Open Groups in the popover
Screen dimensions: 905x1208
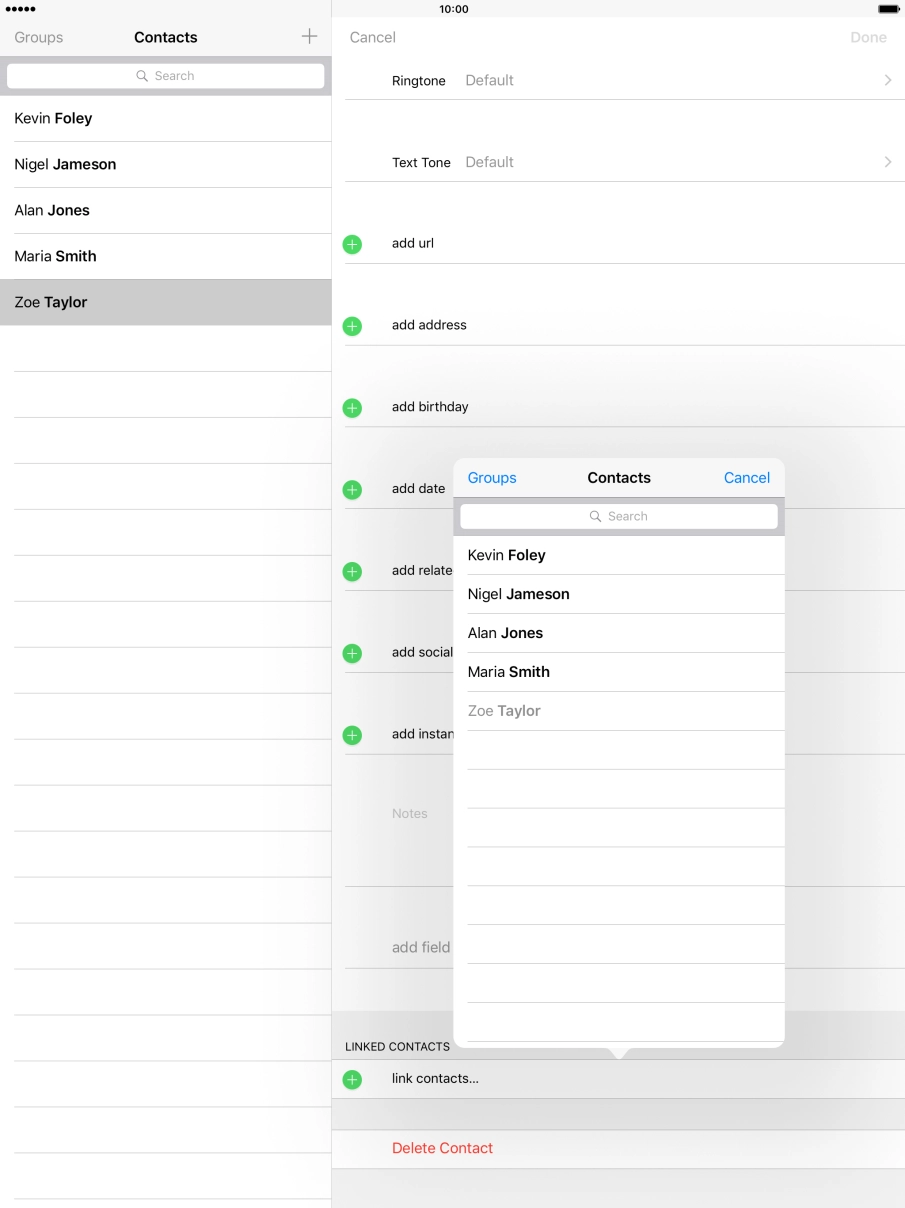[x=492, y=478]
